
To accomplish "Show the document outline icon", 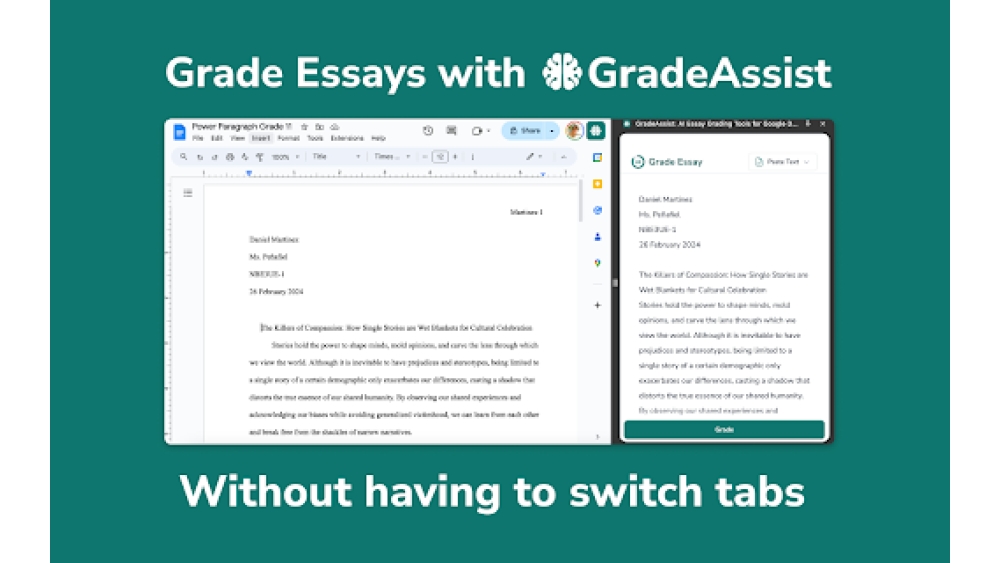I will [188, 193].
